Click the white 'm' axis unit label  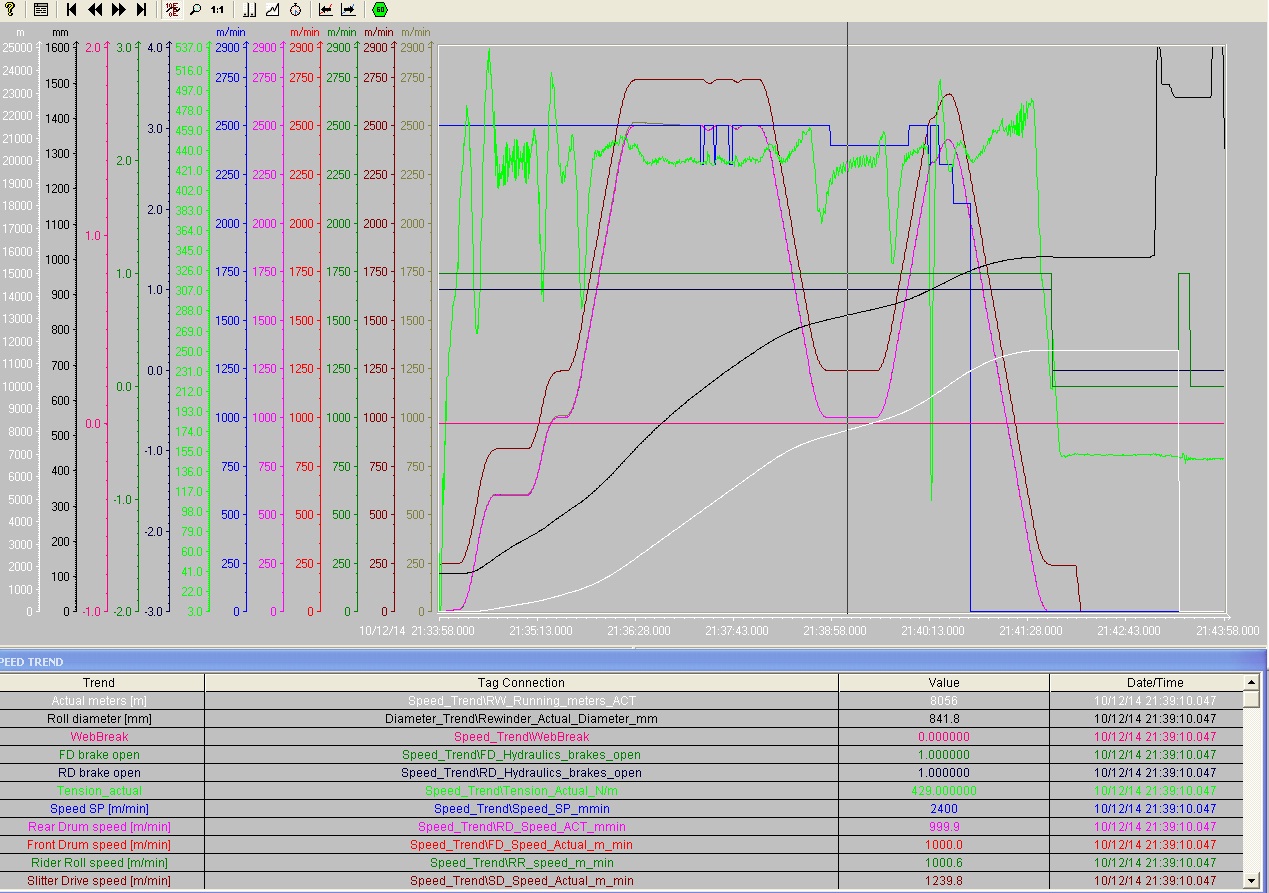pos(20,33)
